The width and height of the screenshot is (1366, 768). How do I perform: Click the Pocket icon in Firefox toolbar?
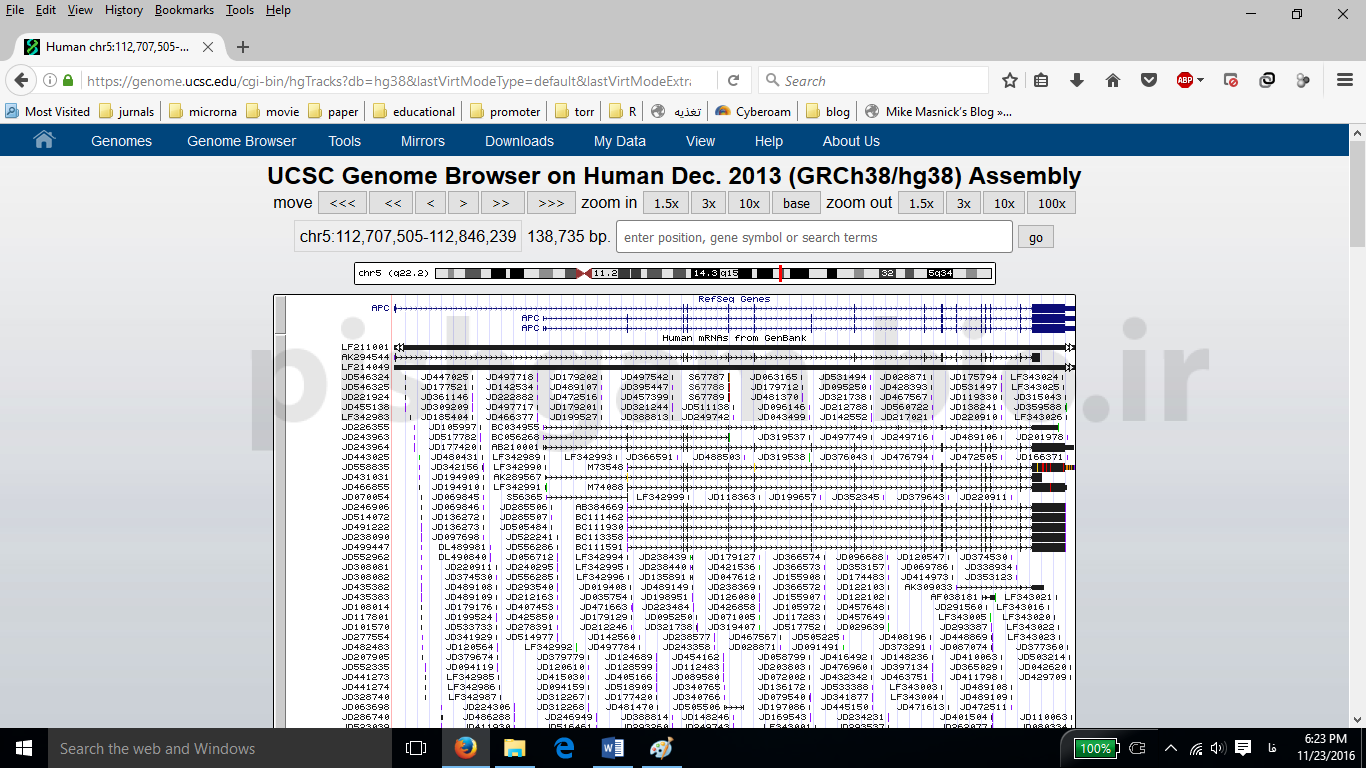pos(1149,80)
